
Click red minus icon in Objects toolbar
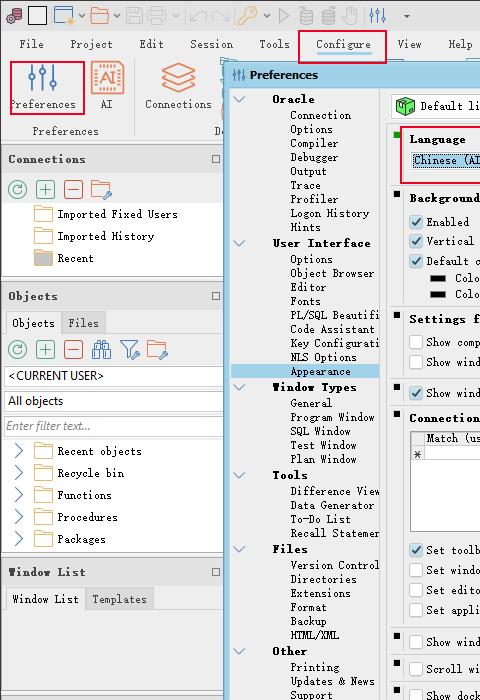click(x=73, y=350)
